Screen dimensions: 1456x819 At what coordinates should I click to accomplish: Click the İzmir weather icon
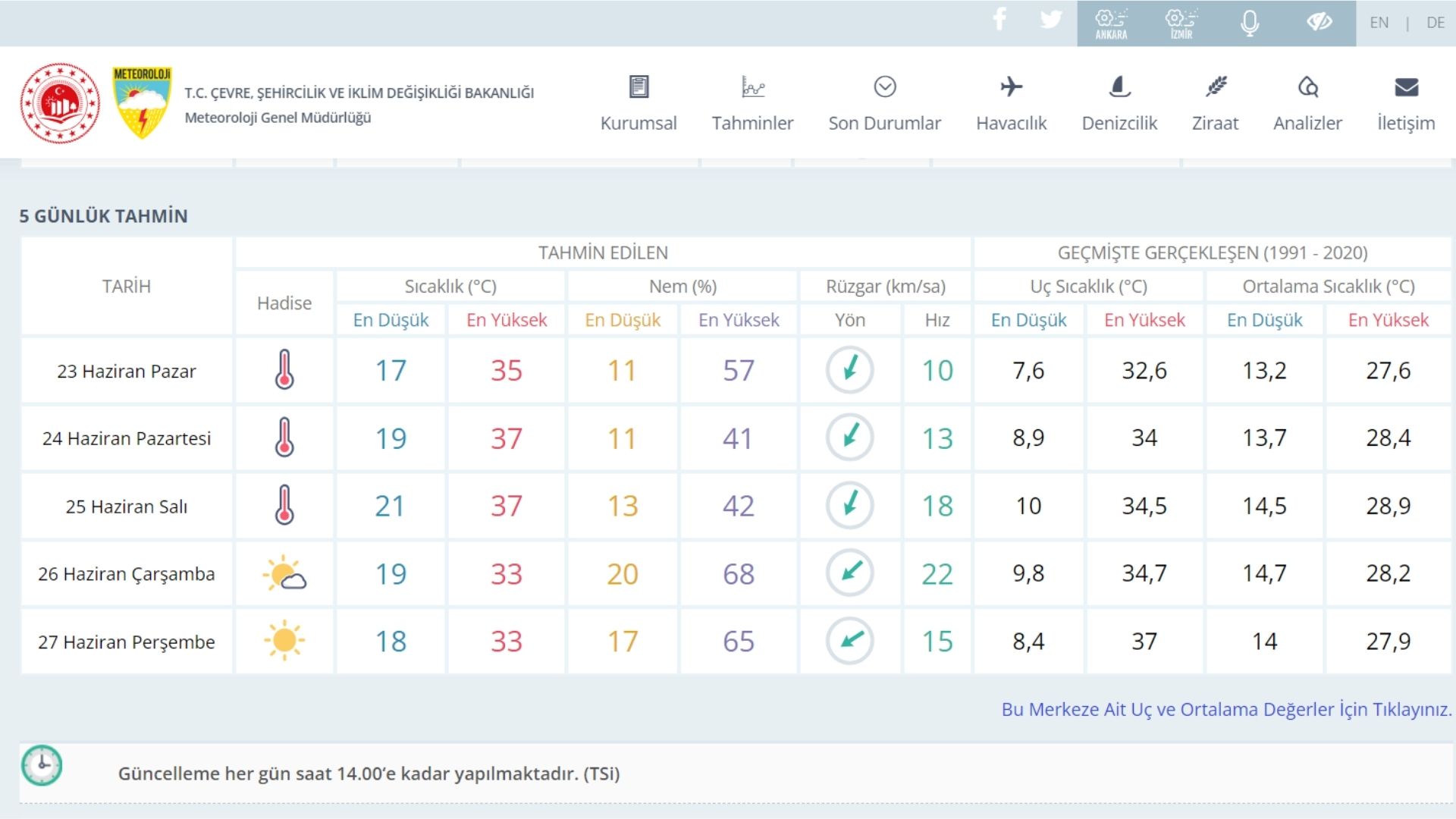1181,24
